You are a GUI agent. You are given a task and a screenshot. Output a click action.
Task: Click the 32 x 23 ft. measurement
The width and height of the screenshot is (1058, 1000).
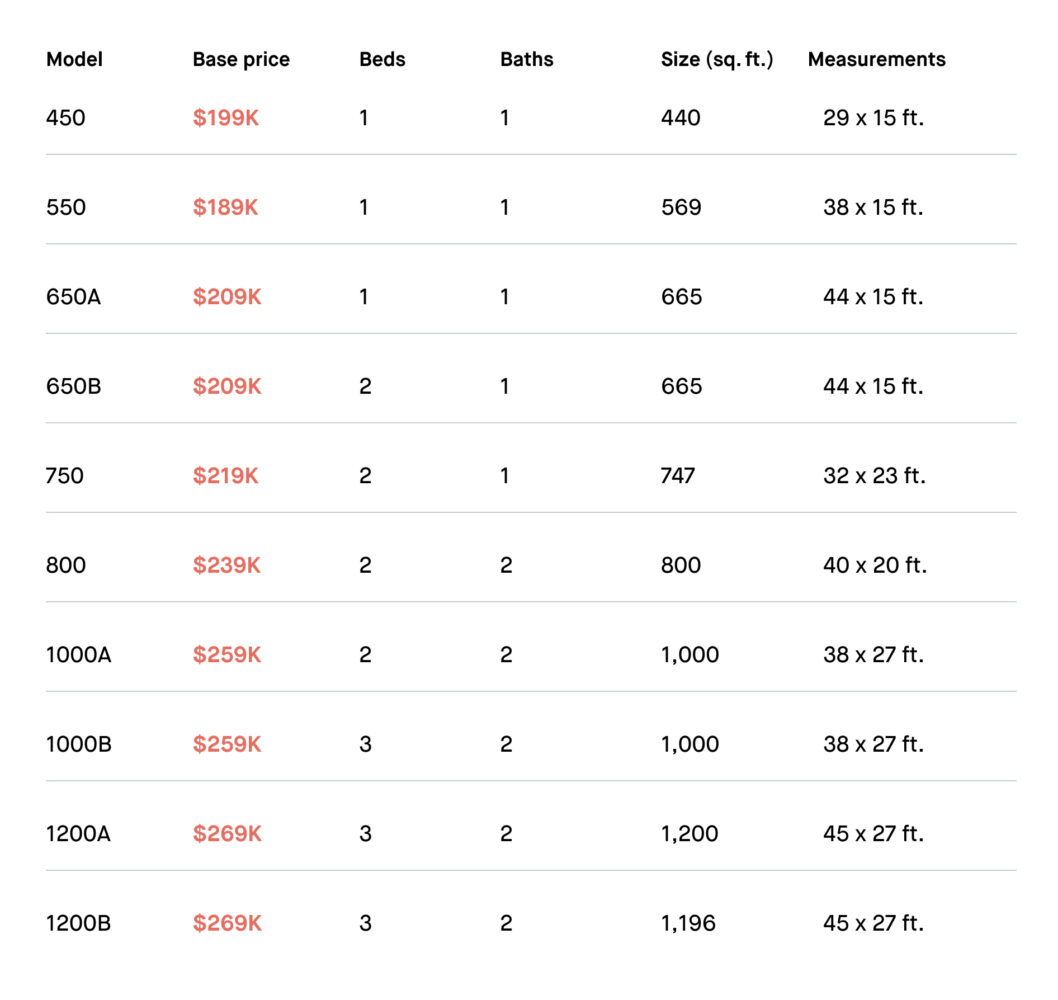[874, 476]
